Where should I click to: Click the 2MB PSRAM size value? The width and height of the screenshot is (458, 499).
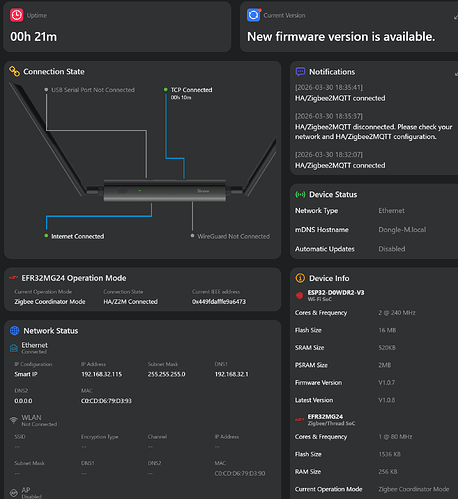click(384, 365)
